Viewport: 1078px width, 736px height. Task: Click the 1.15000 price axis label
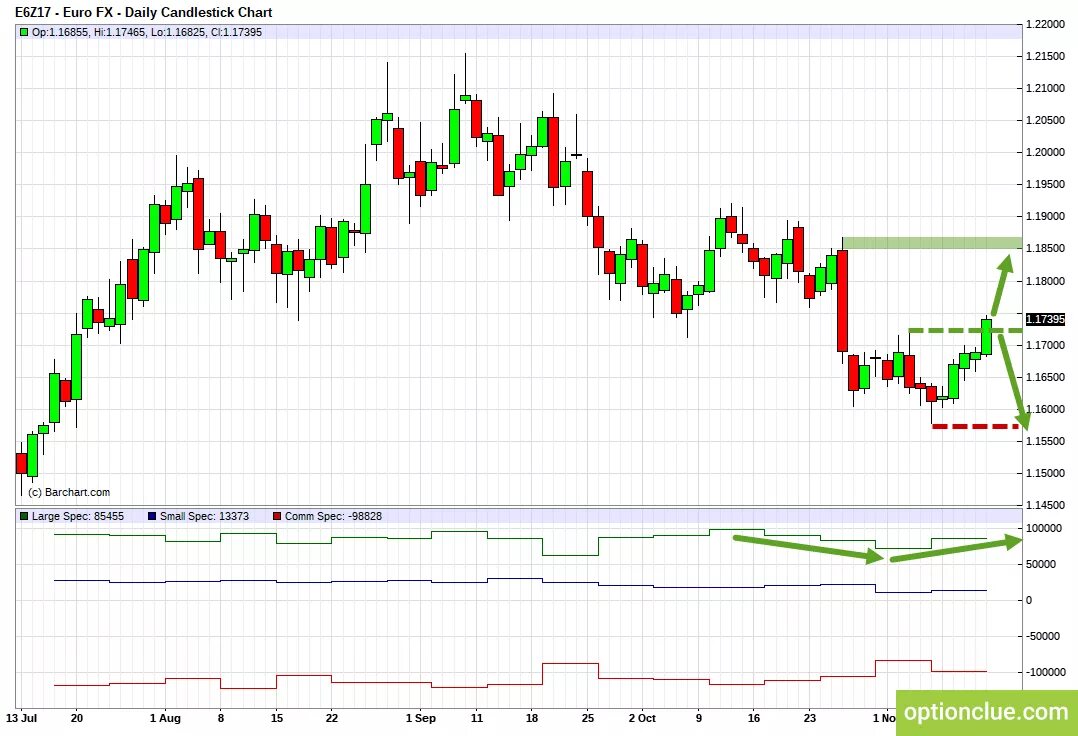[1045, 473]
